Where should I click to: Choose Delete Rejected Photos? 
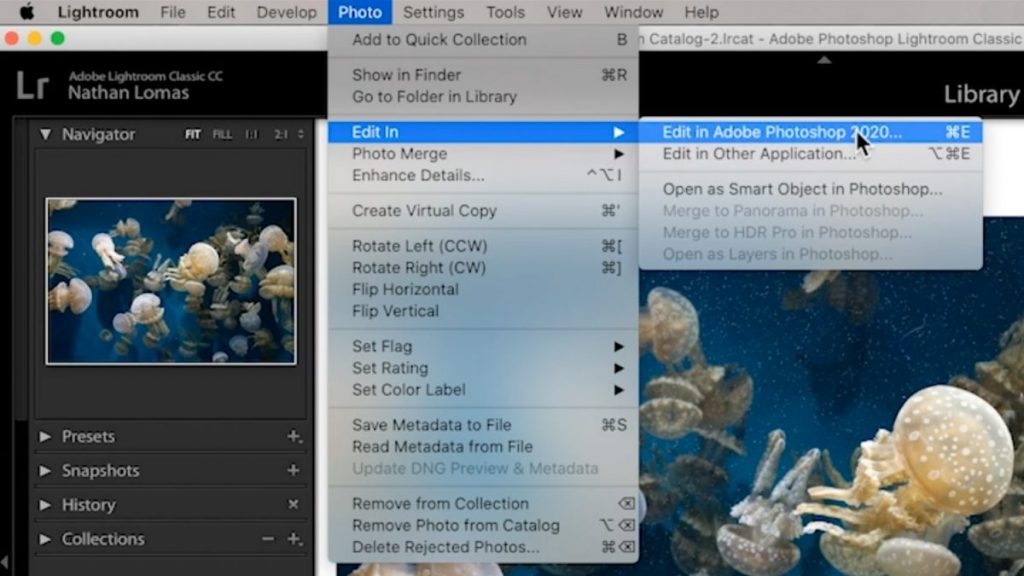(483, 547)
